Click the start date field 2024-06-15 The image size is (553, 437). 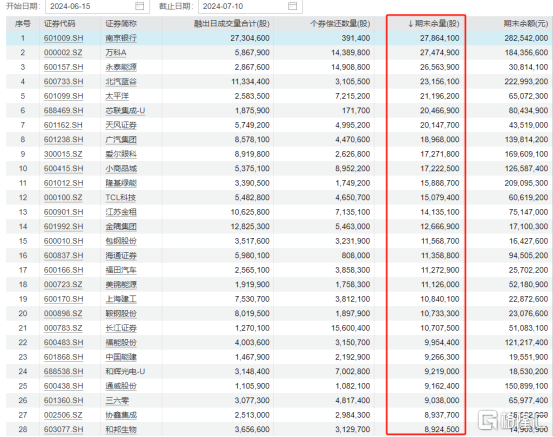point(98,6)
